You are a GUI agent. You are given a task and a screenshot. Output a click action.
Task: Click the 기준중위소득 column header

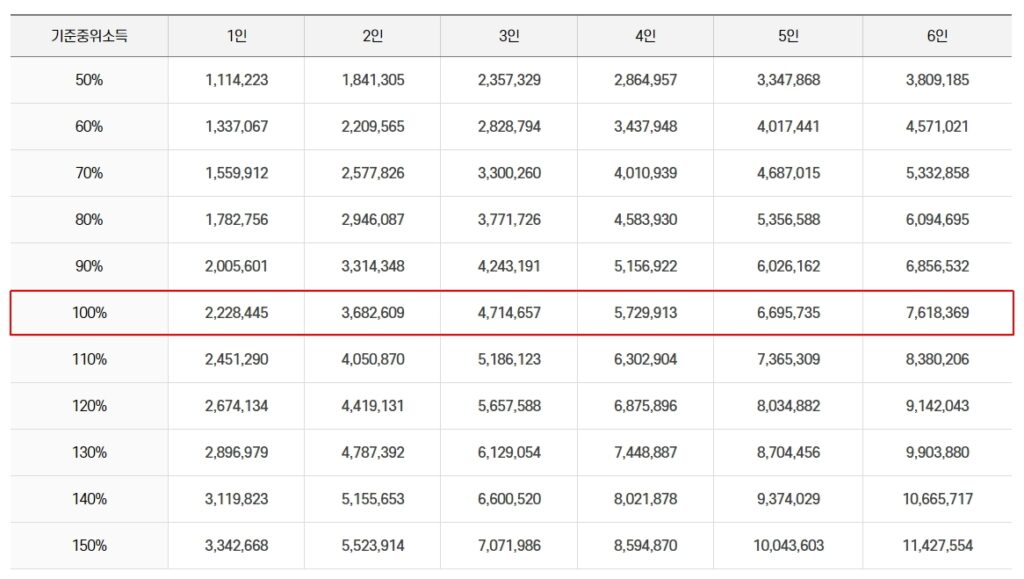(x=89, y=36)
